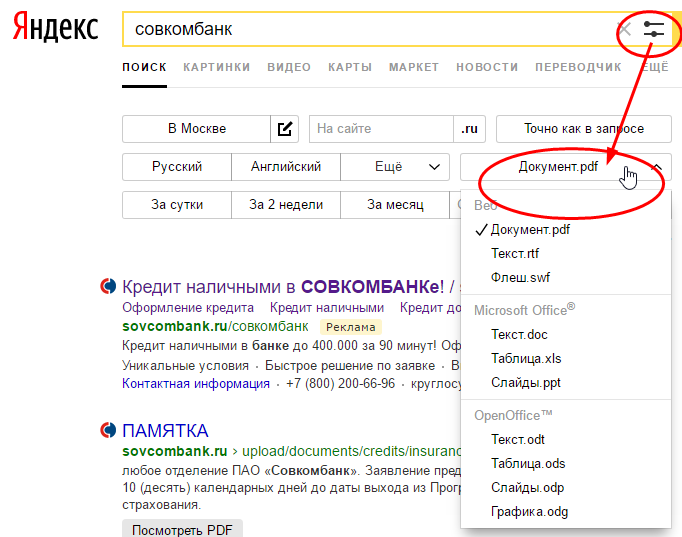Toggle the Английский language filter

286,167
